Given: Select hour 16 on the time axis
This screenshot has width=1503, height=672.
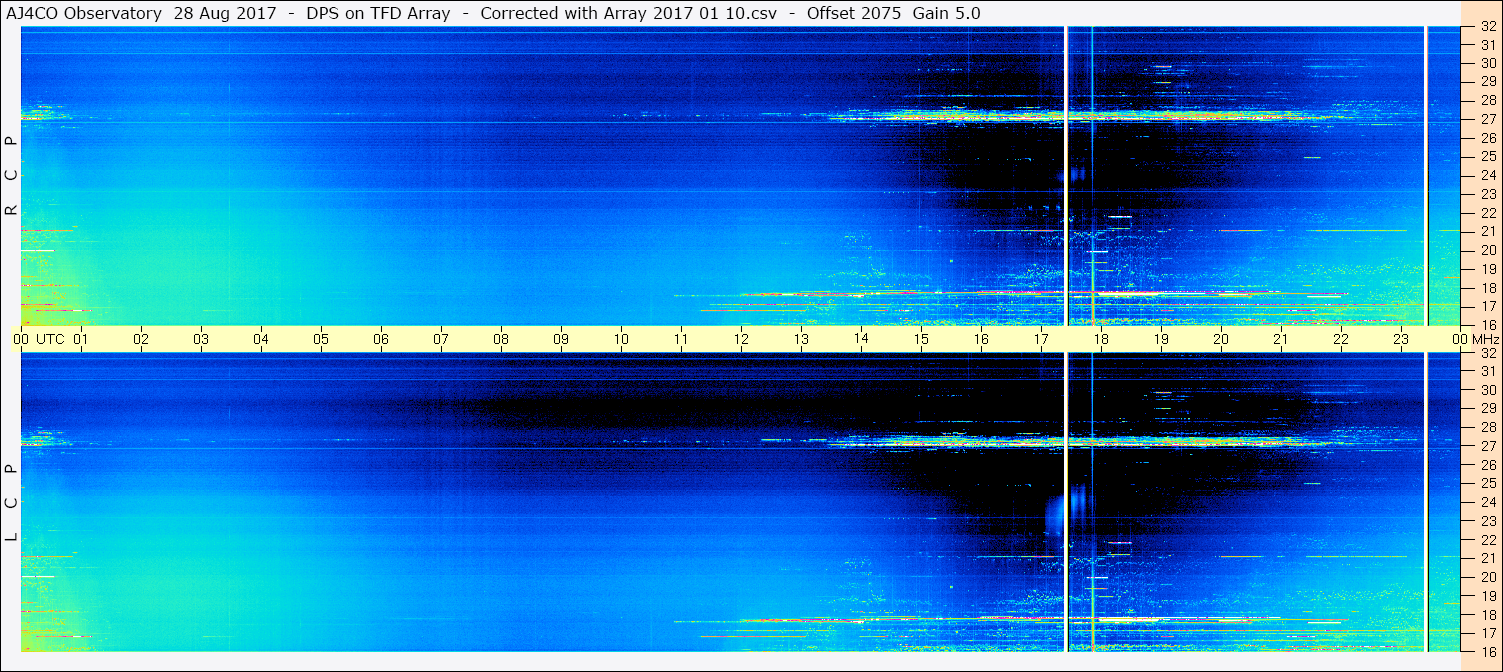Looking at the screenshot, I should pyautogui.click(x=981, y=339).
